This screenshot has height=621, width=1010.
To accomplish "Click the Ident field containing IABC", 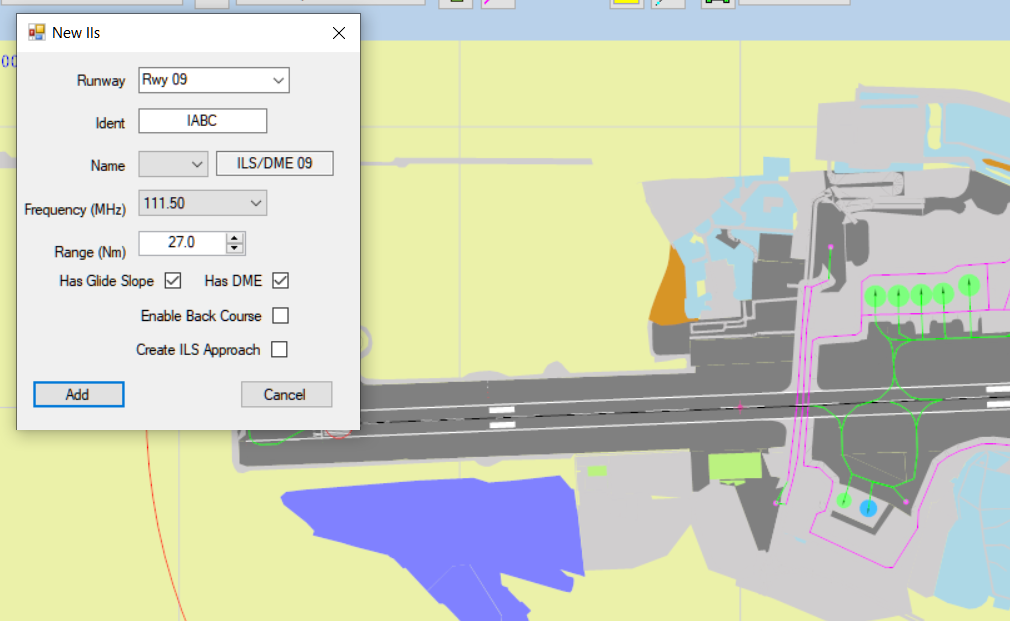I will click(202, 121).
